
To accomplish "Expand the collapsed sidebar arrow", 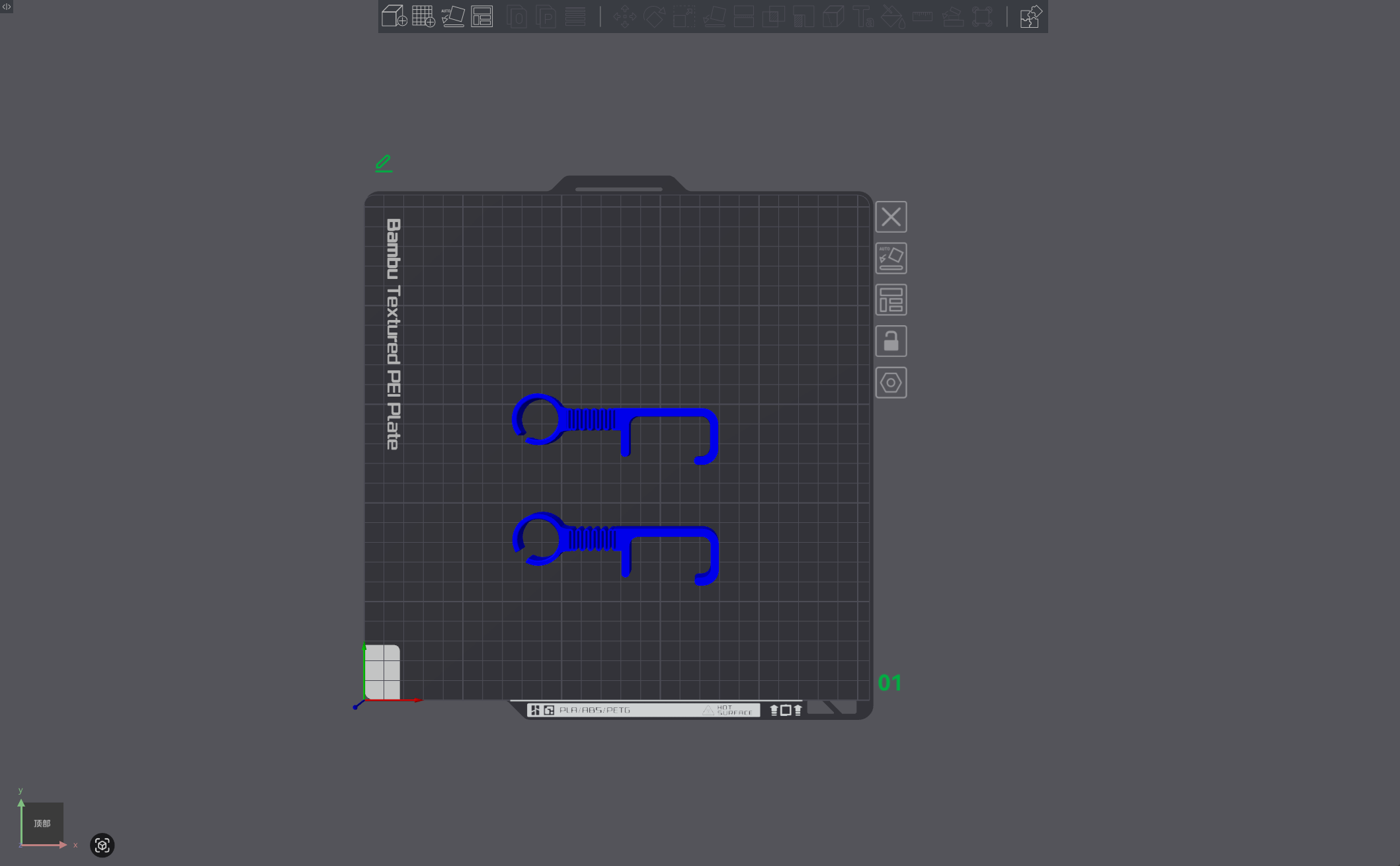I will coord(7,7).
